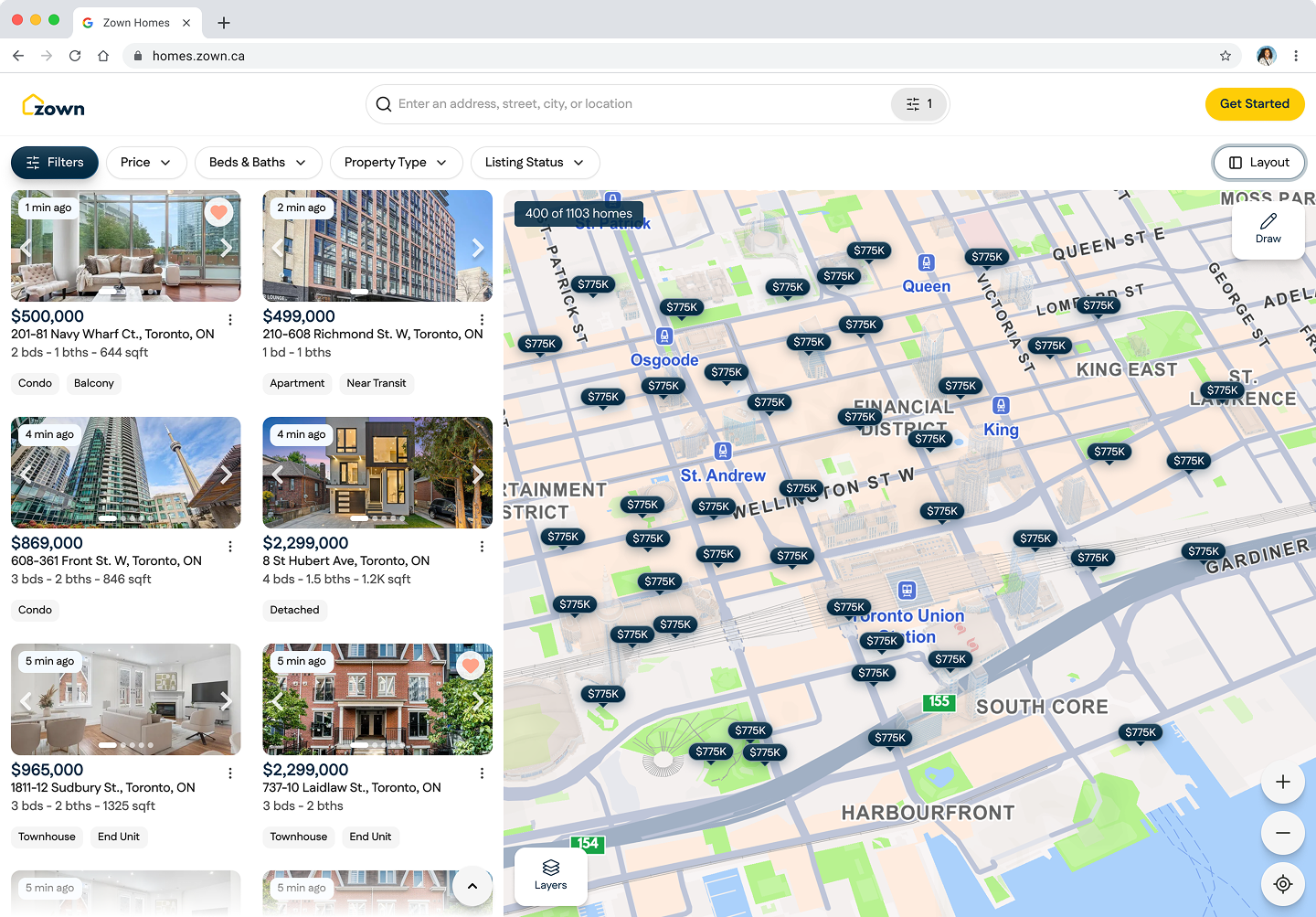Open the Property Type dropdown
Image resolution: width=1316 pixels, height=917 pixels.
[396, 163]
